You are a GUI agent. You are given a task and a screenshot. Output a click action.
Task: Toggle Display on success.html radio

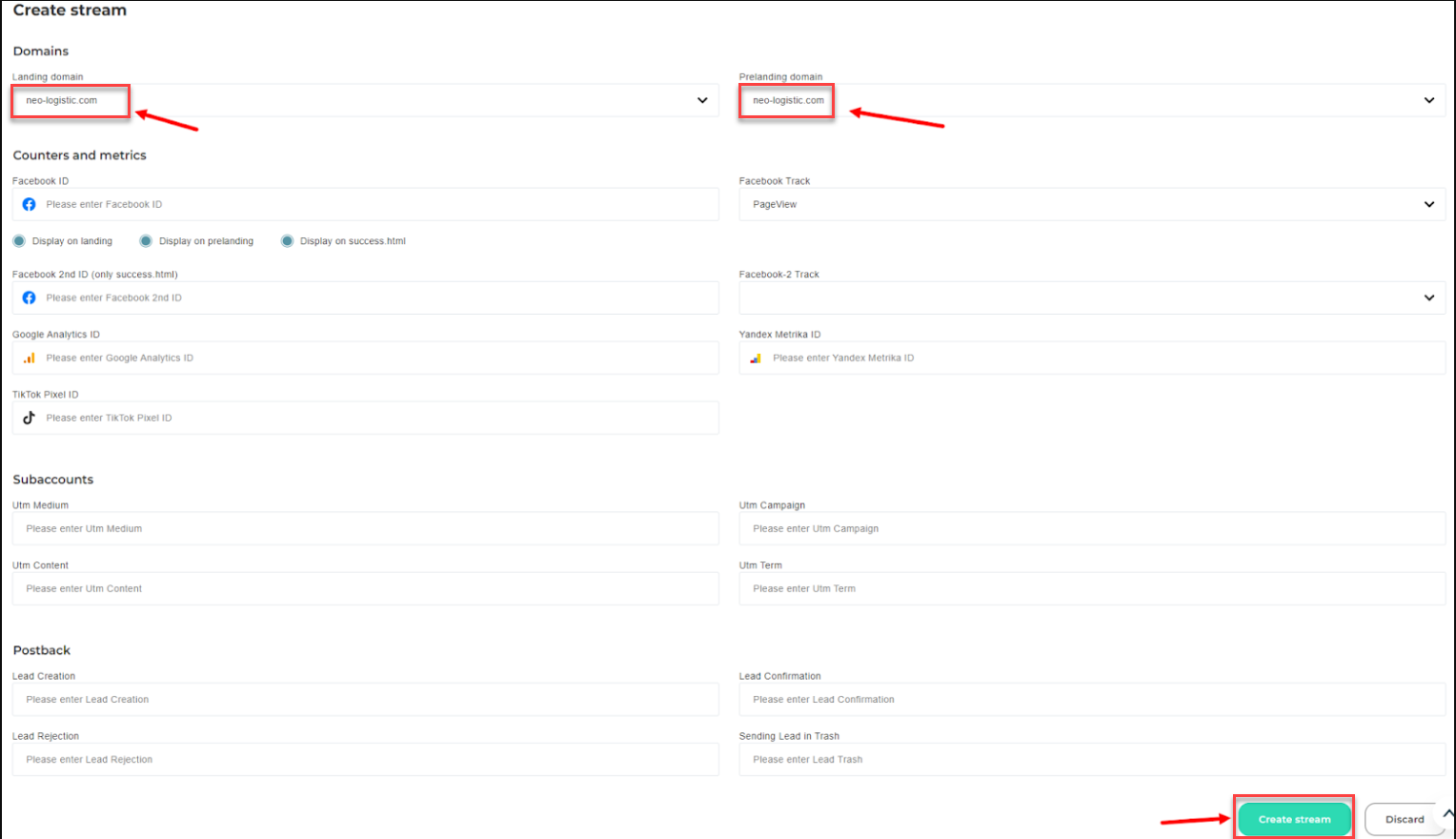(x=287, y=241)
